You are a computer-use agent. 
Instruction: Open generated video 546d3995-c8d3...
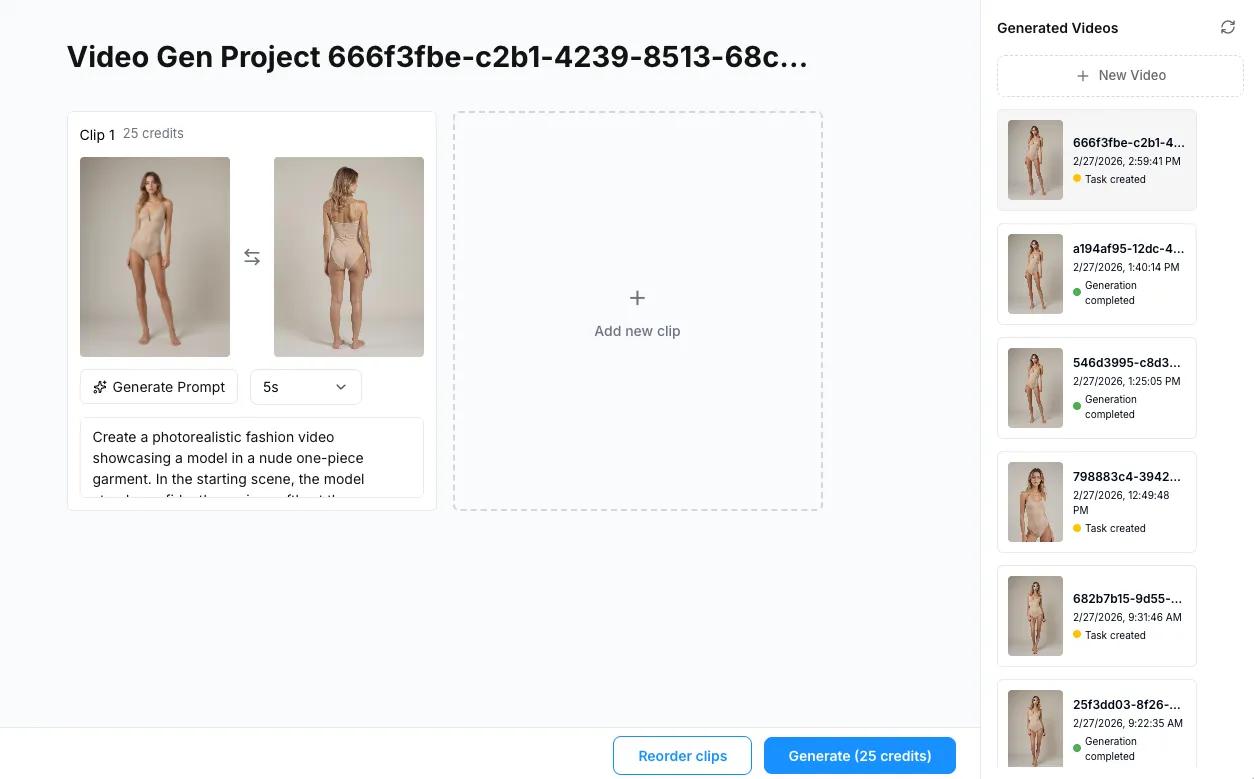pyautogui.click(x=1097, y=388)
